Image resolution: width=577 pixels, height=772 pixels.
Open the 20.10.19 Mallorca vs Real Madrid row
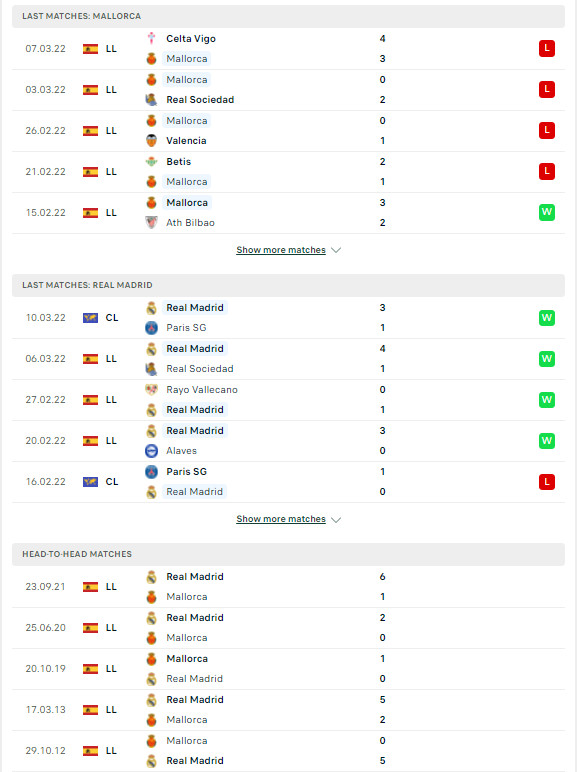coord(288,669)
